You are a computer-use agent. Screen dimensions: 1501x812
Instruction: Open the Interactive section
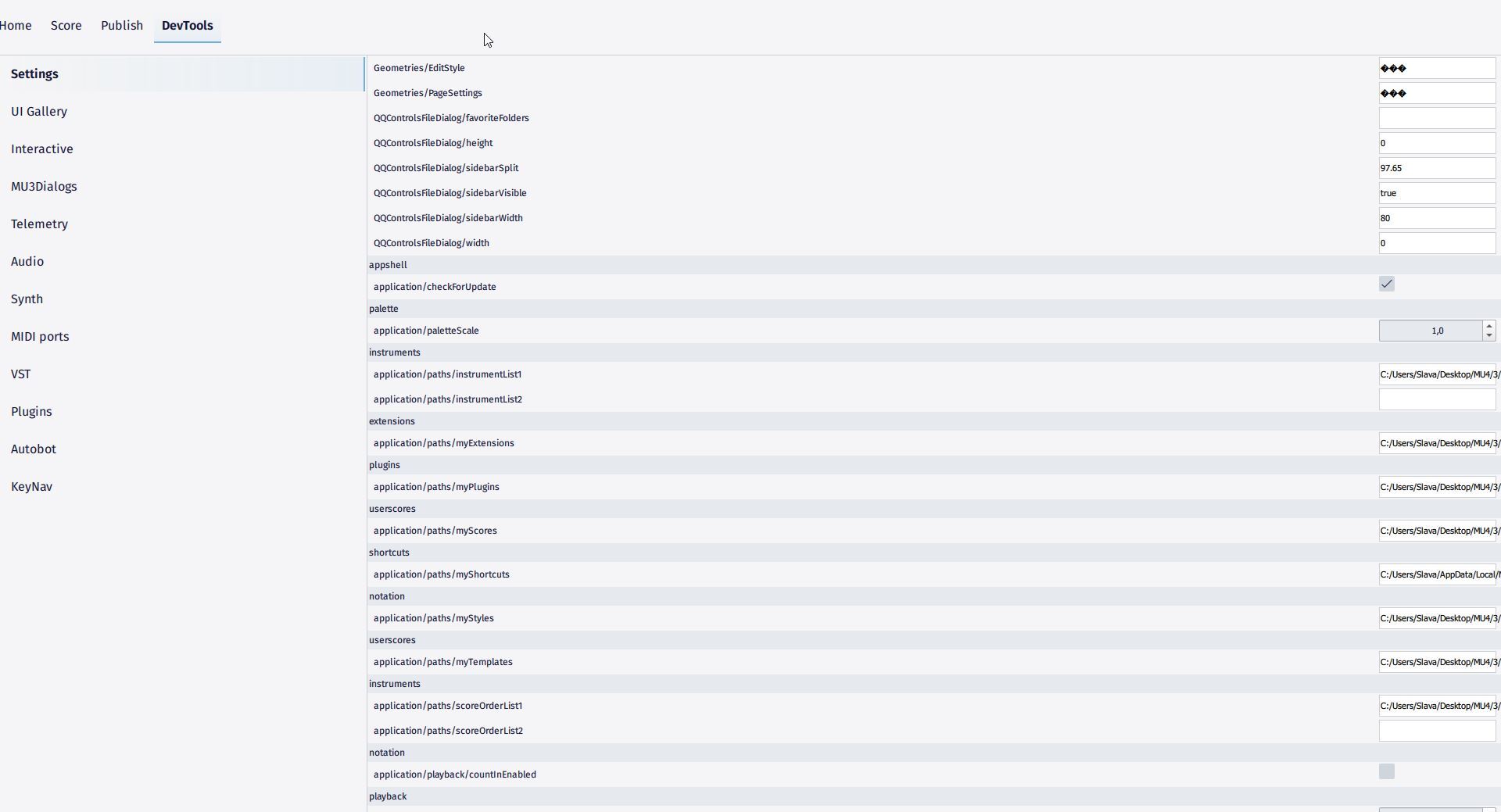click(x=41, y=148)
